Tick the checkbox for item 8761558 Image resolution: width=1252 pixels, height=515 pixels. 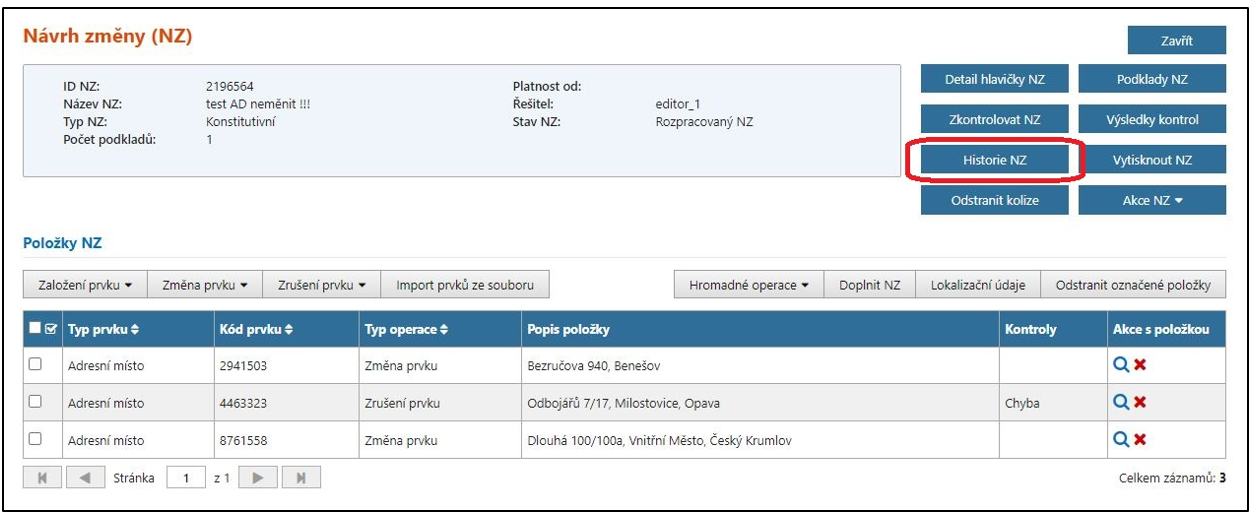pos(35,440)
